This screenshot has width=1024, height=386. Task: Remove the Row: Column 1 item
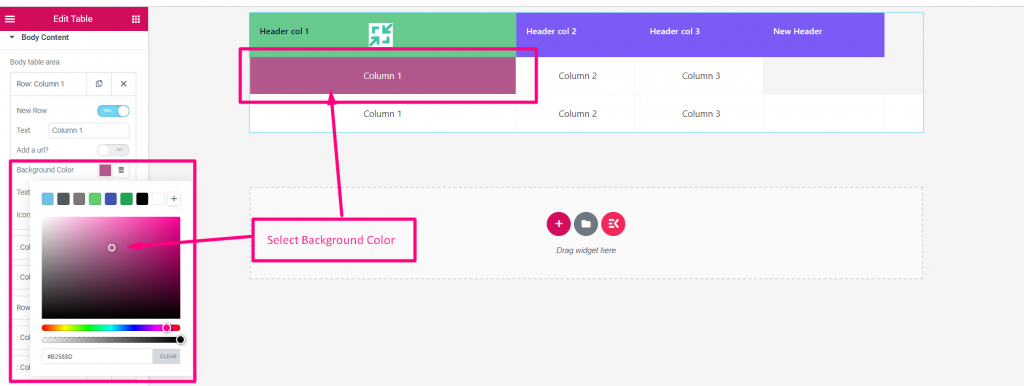pos(123,84)
